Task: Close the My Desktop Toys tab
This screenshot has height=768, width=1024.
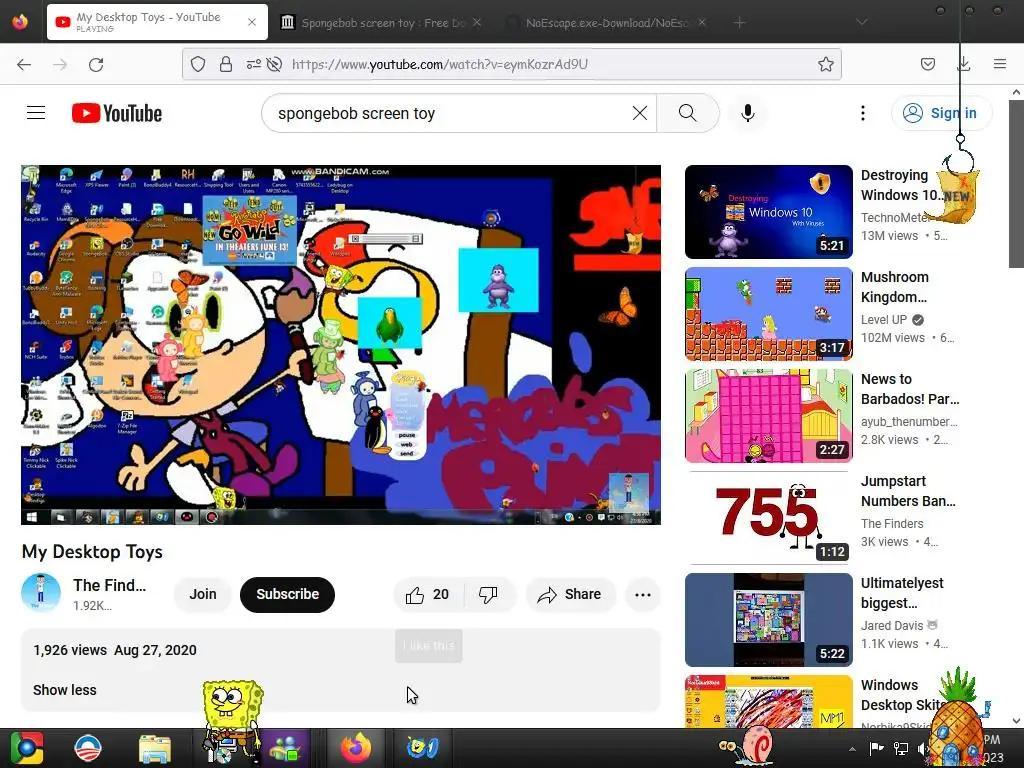Action: (x=252, y=22)
